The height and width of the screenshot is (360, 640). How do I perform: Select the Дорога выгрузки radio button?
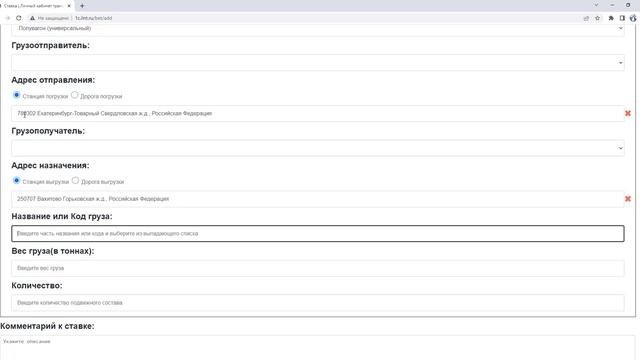[75, 180]
